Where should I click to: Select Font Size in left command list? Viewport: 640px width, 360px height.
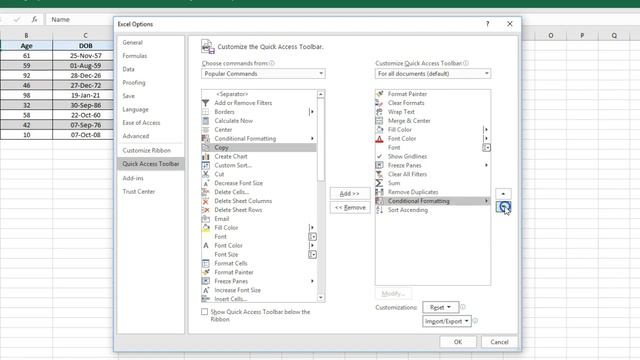point(259,254)
